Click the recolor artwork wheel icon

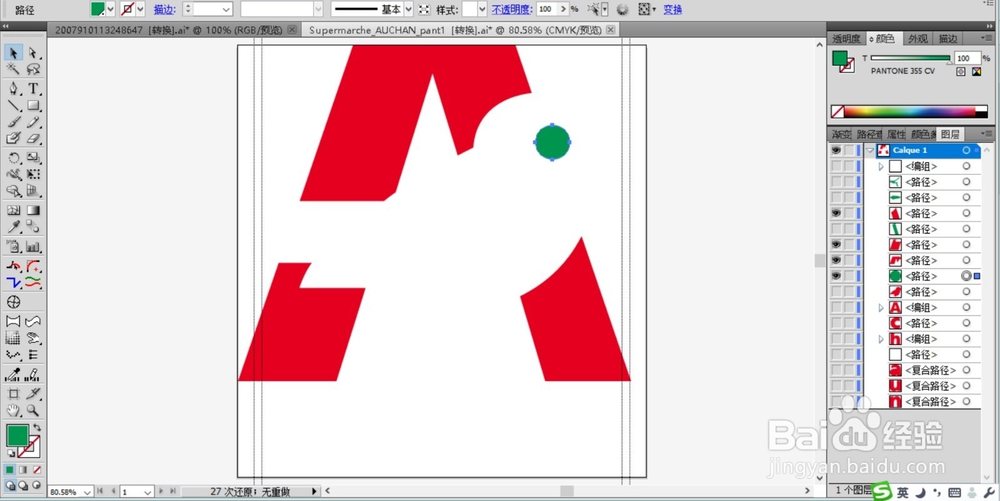pos(622,10)
